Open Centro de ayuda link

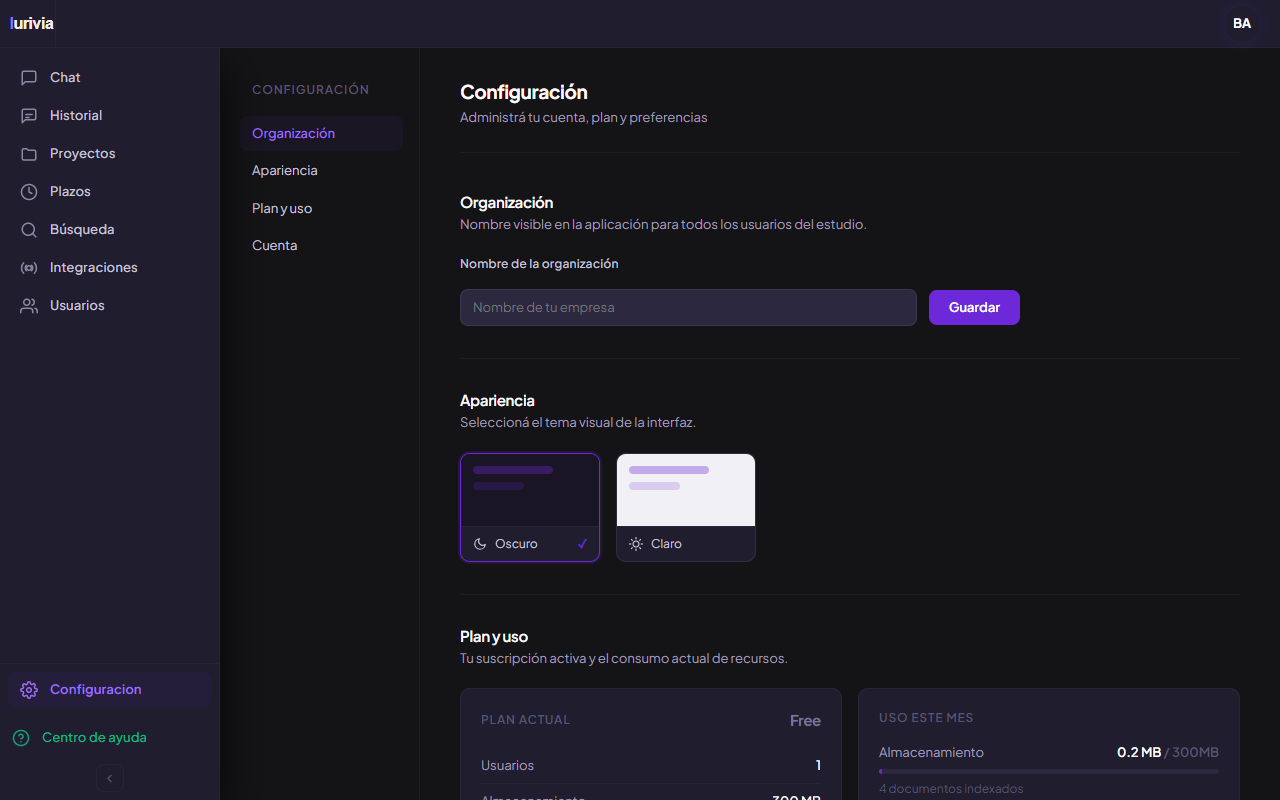[94, 738]
